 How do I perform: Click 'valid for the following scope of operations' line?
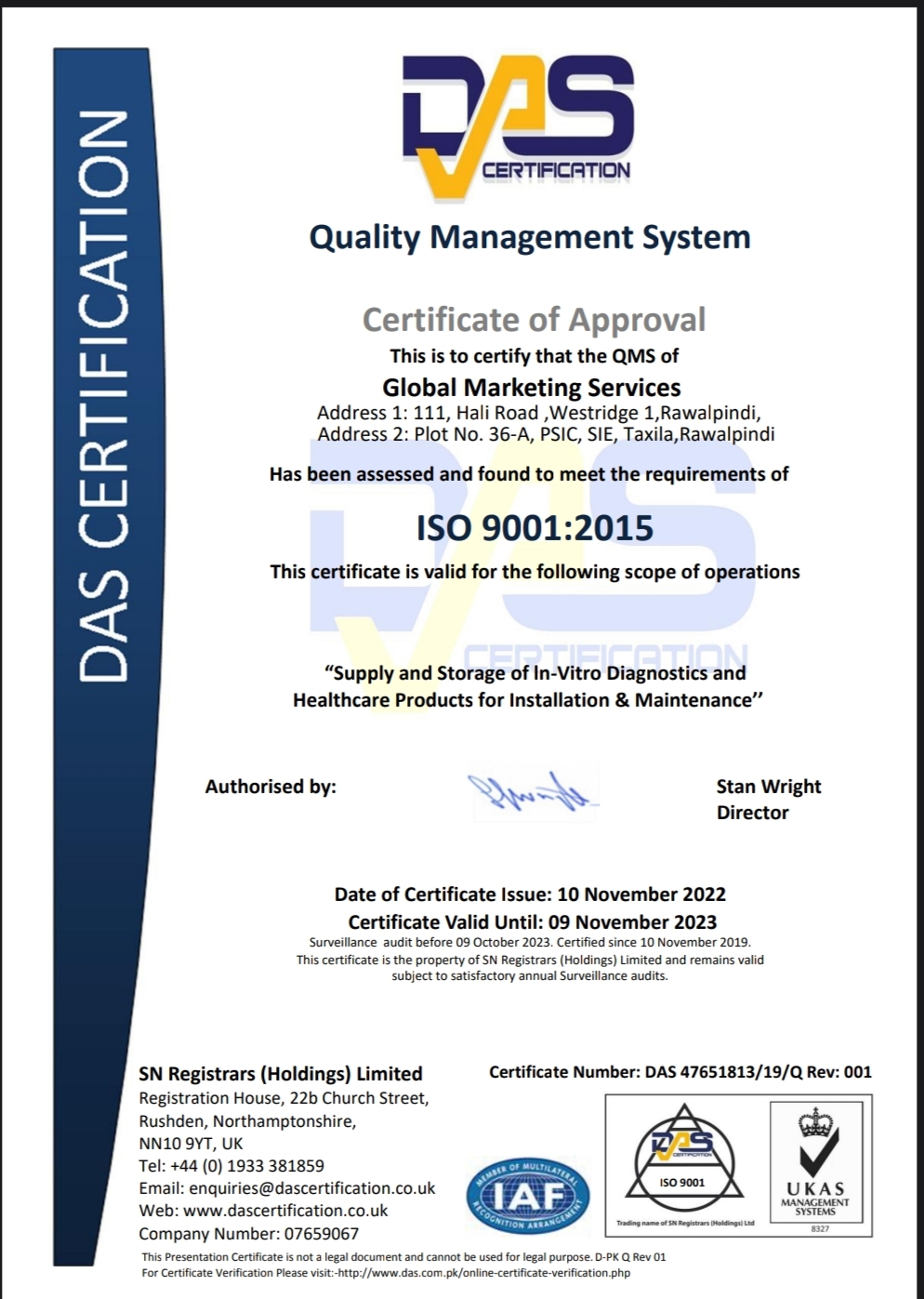coord(535,572)
